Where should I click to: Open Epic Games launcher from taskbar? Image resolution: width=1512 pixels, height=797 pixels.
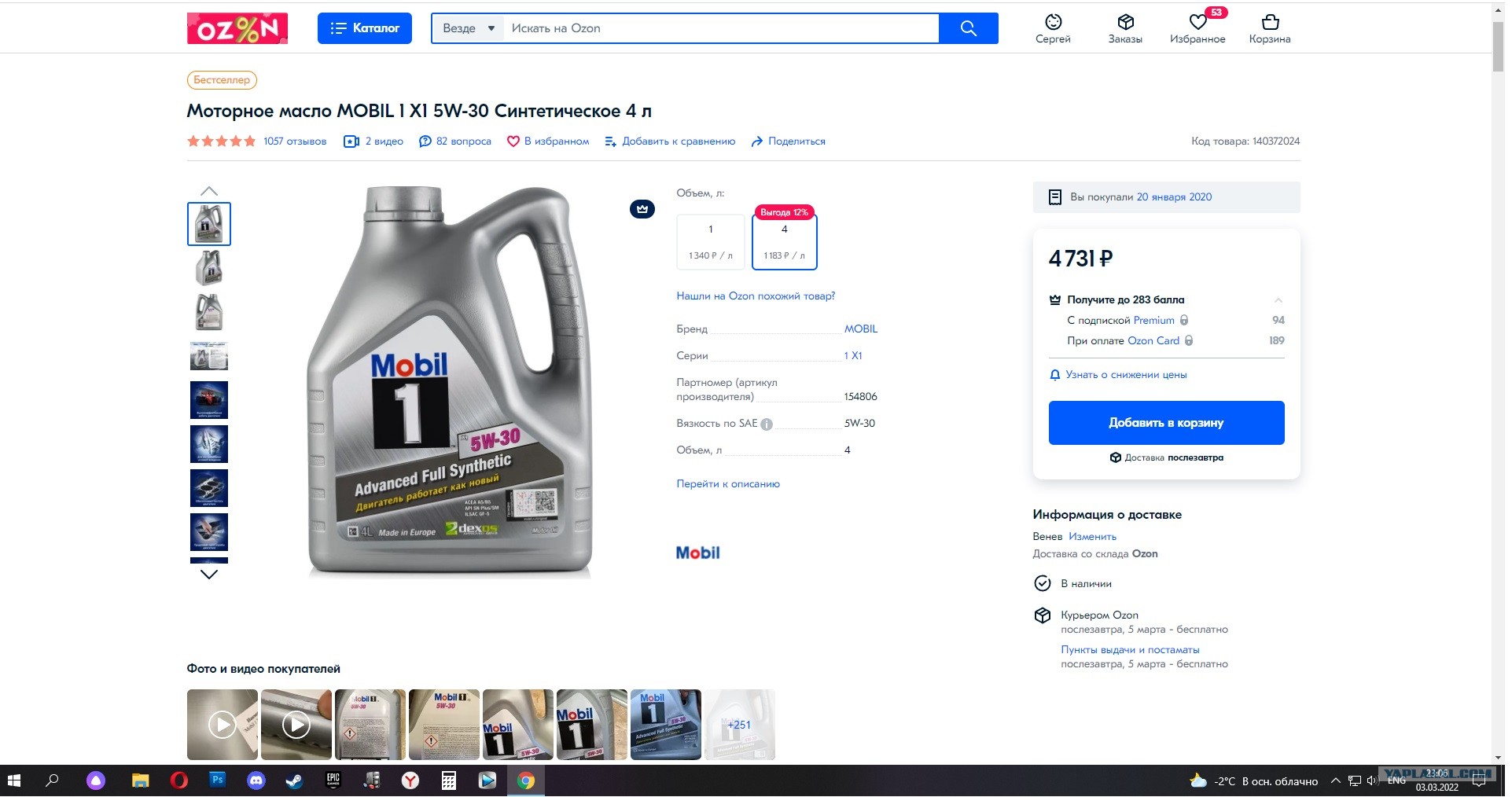tap(333, 781)
